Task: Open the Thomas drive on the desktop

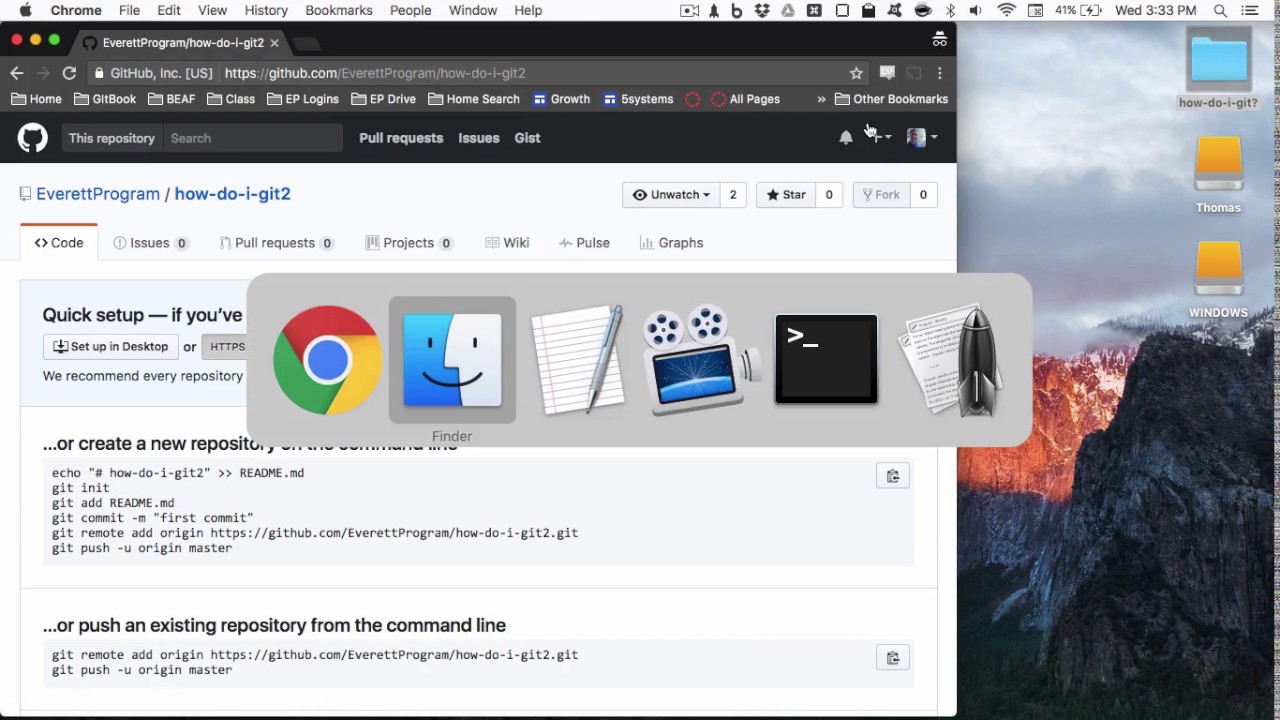Action: [1218, 175]
